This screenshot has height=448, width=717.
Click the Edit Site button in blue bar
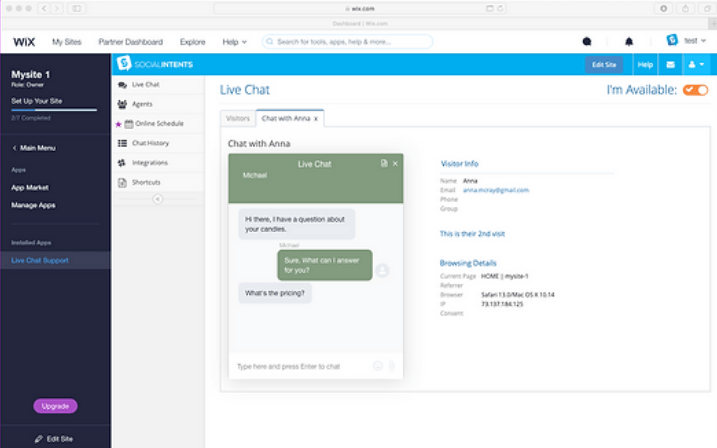pos(604,65)
